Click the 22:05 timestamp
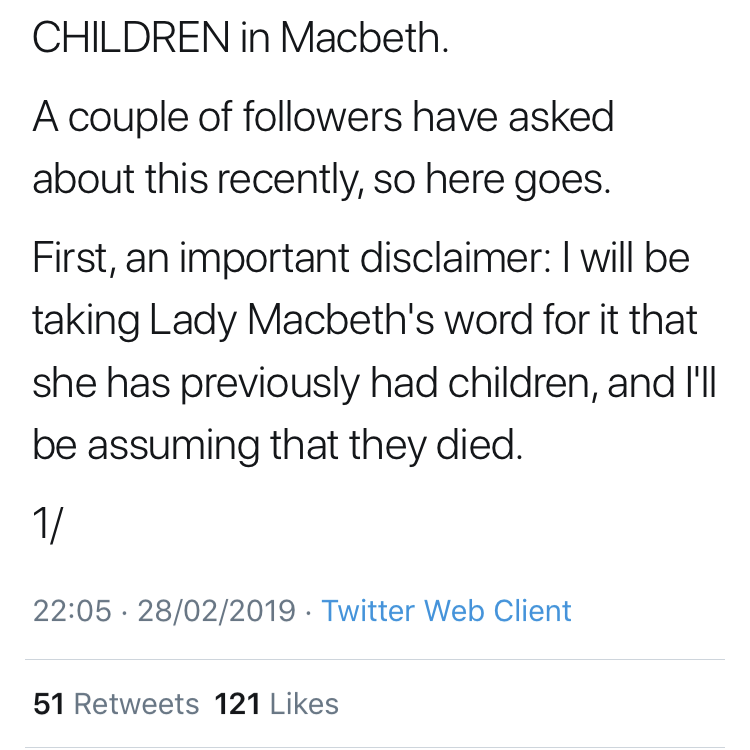The width and height of the screenshot is (750, 750). tap(72, 610)
